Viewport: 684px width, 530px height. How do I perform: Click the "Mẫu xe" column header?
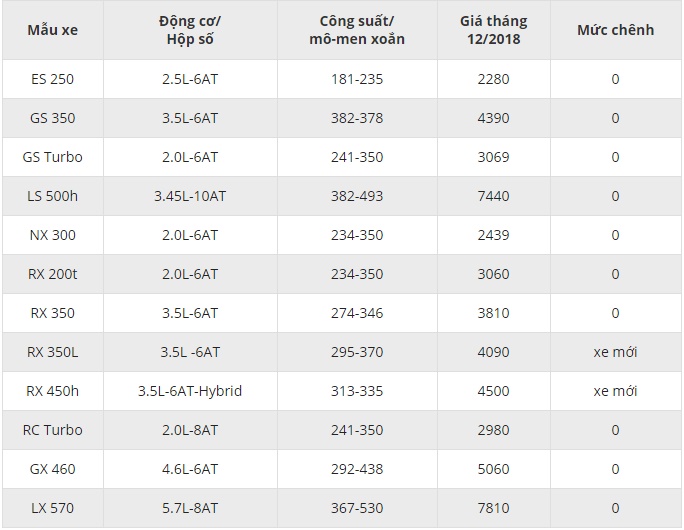click(53, 30)
